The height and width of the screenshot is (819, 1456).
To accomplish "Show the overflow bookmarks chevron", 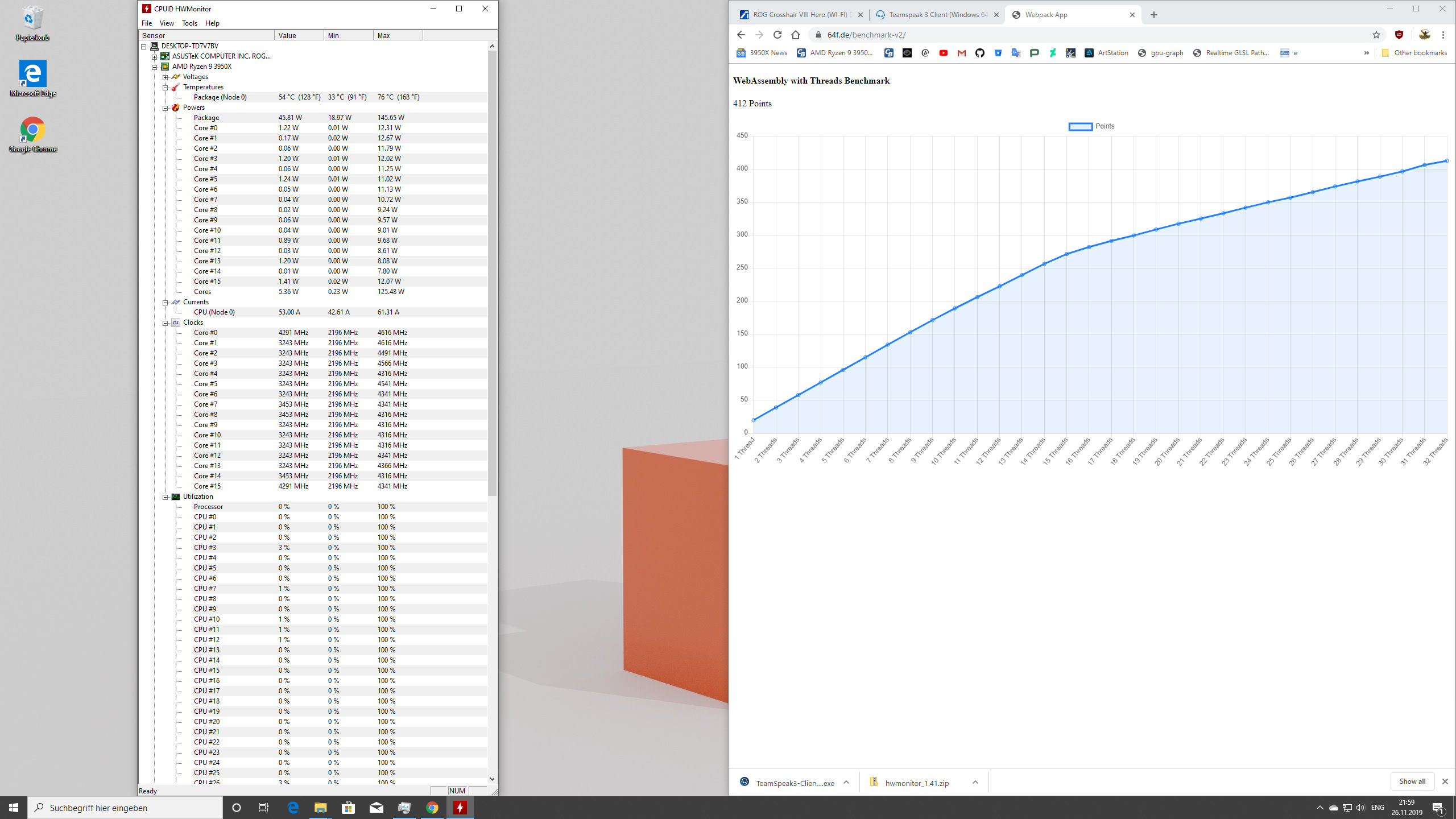I will (x=1367, y=53).
